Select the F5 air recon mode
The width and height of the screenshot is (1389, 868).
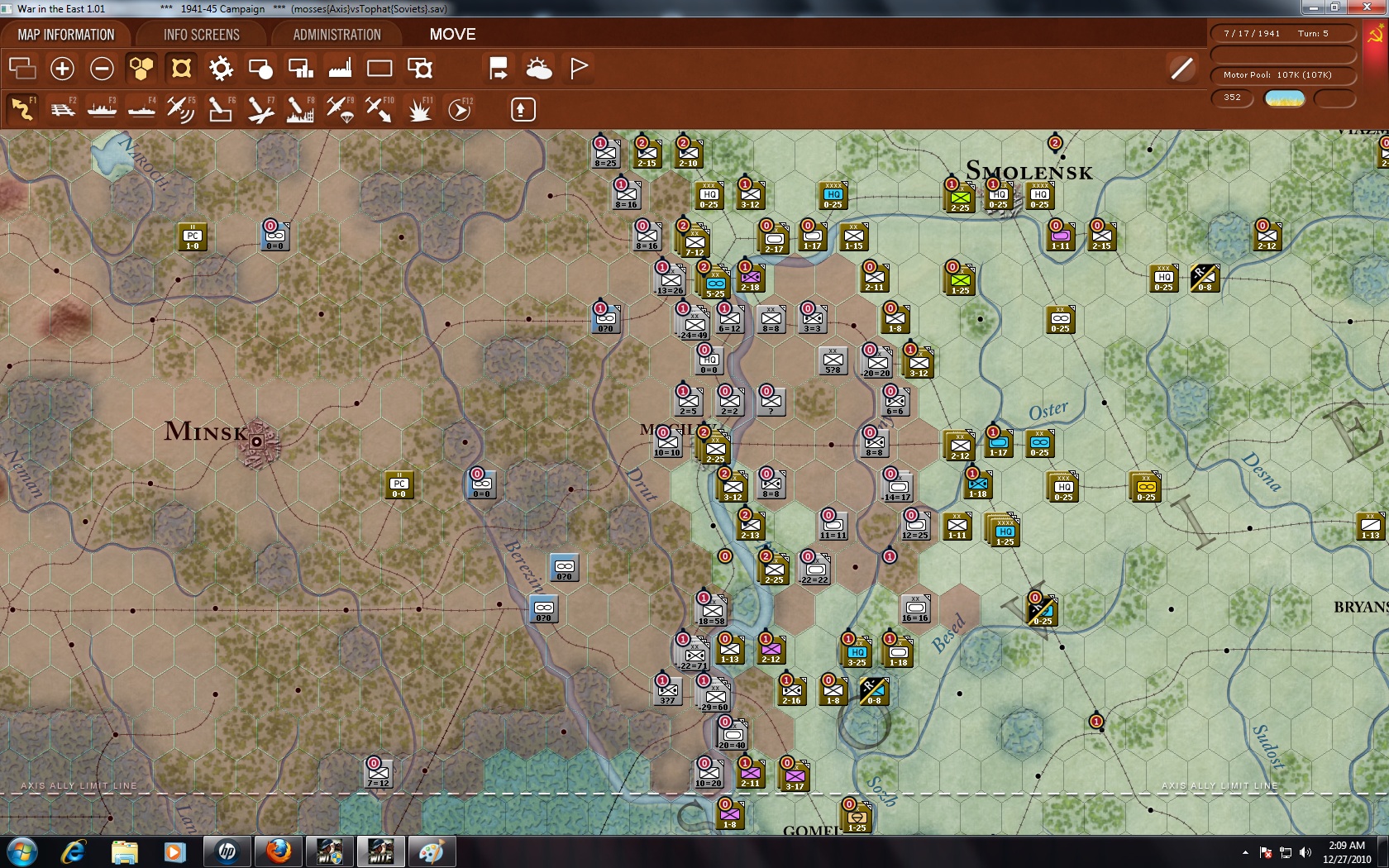pyautogui.click(x=181, y=109)
